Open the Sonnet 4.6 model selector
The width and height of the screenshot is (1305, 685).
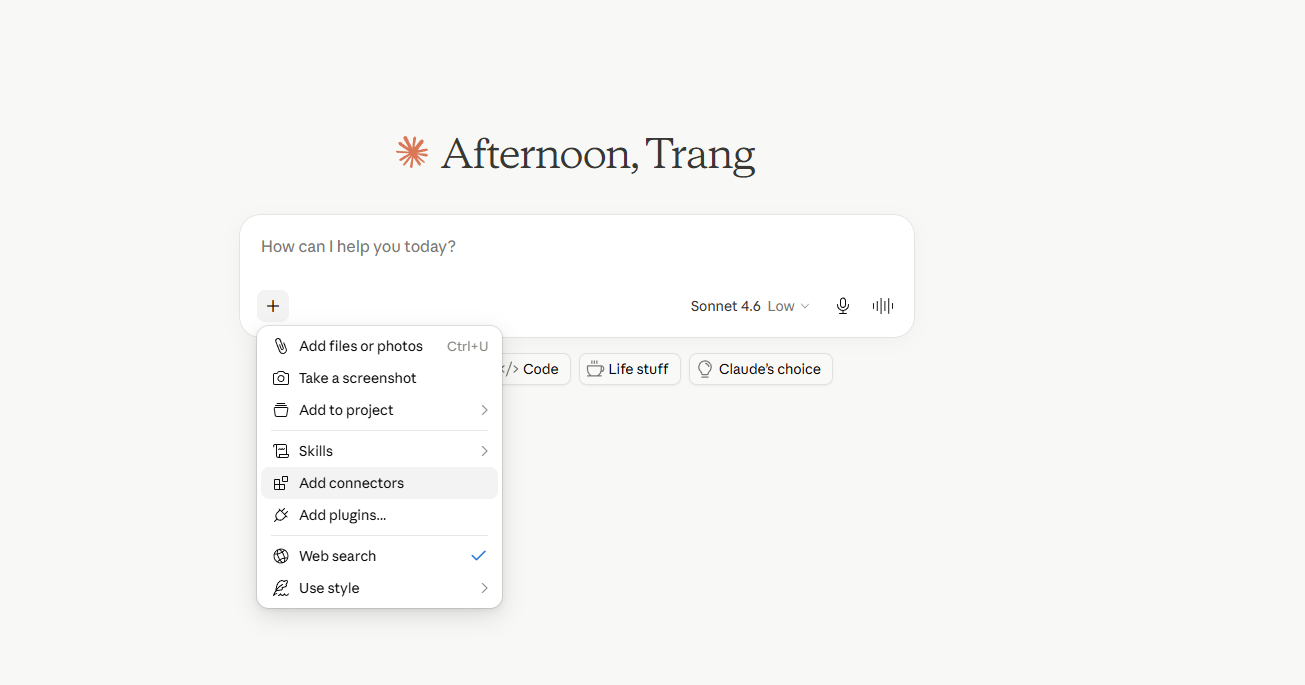[x=750, y=306]
